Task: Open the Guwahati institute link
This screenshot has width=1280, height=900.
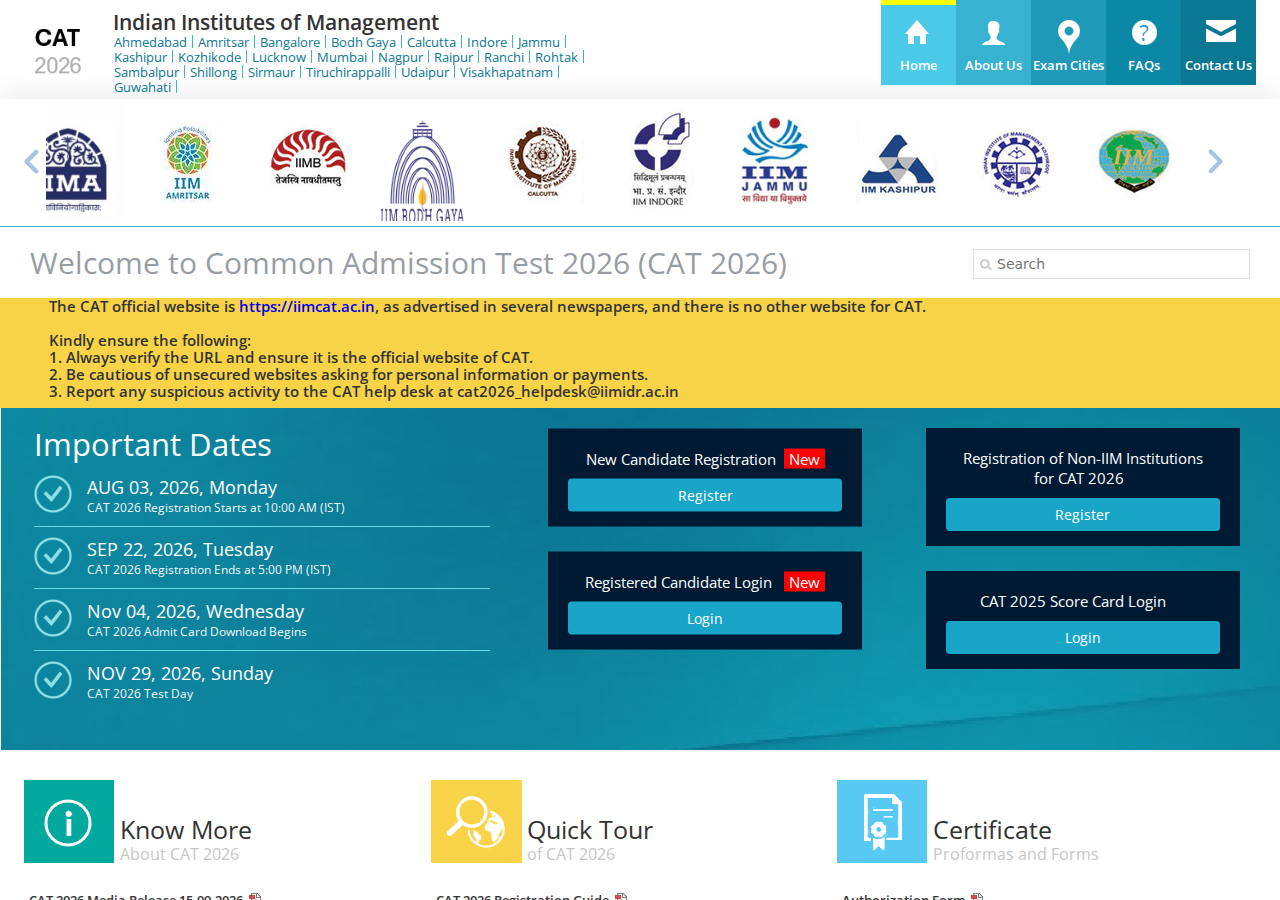Action: point(143,87)
